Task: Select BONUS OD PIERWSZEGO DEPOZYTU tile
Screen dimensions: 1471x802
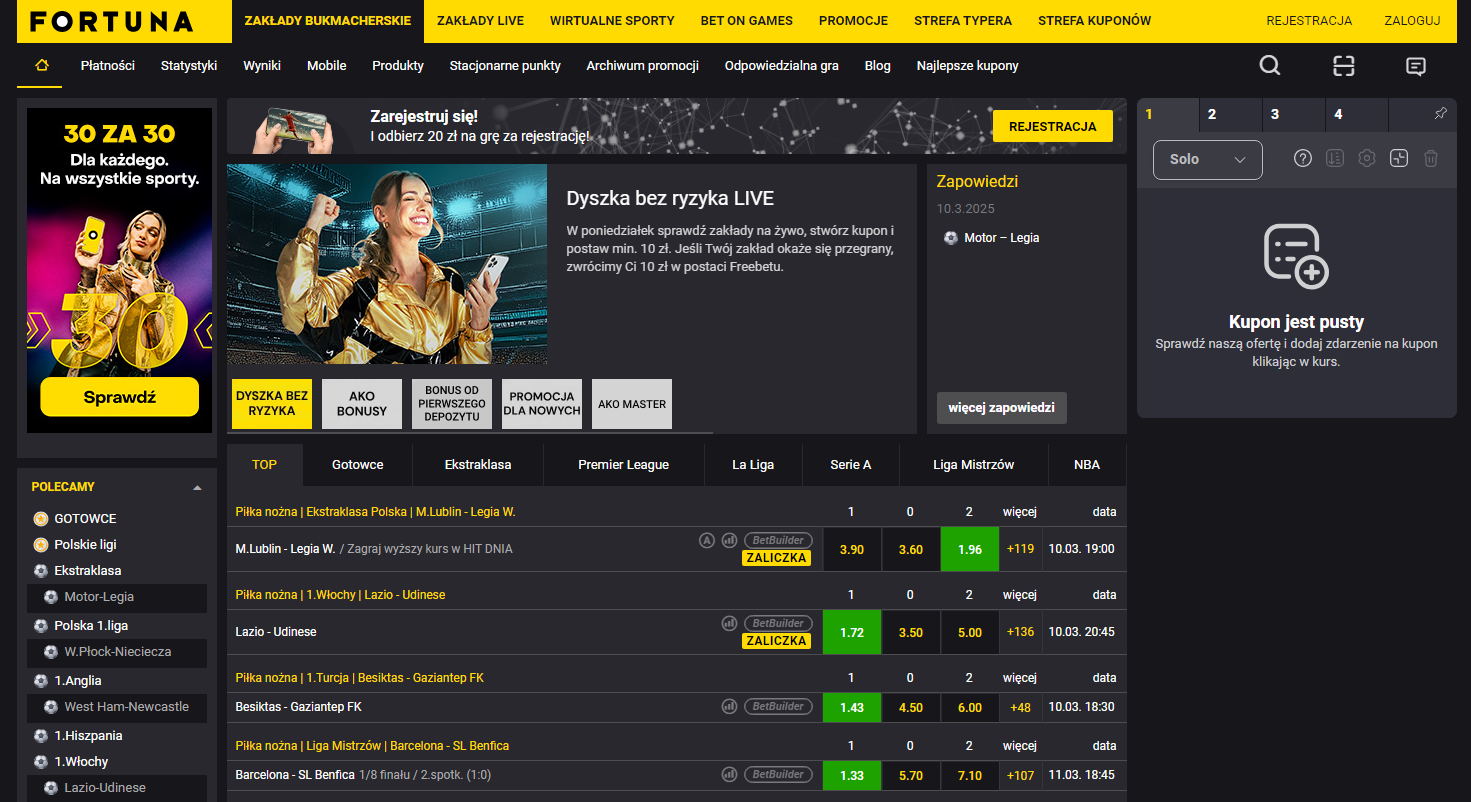Action: point(452,404)
